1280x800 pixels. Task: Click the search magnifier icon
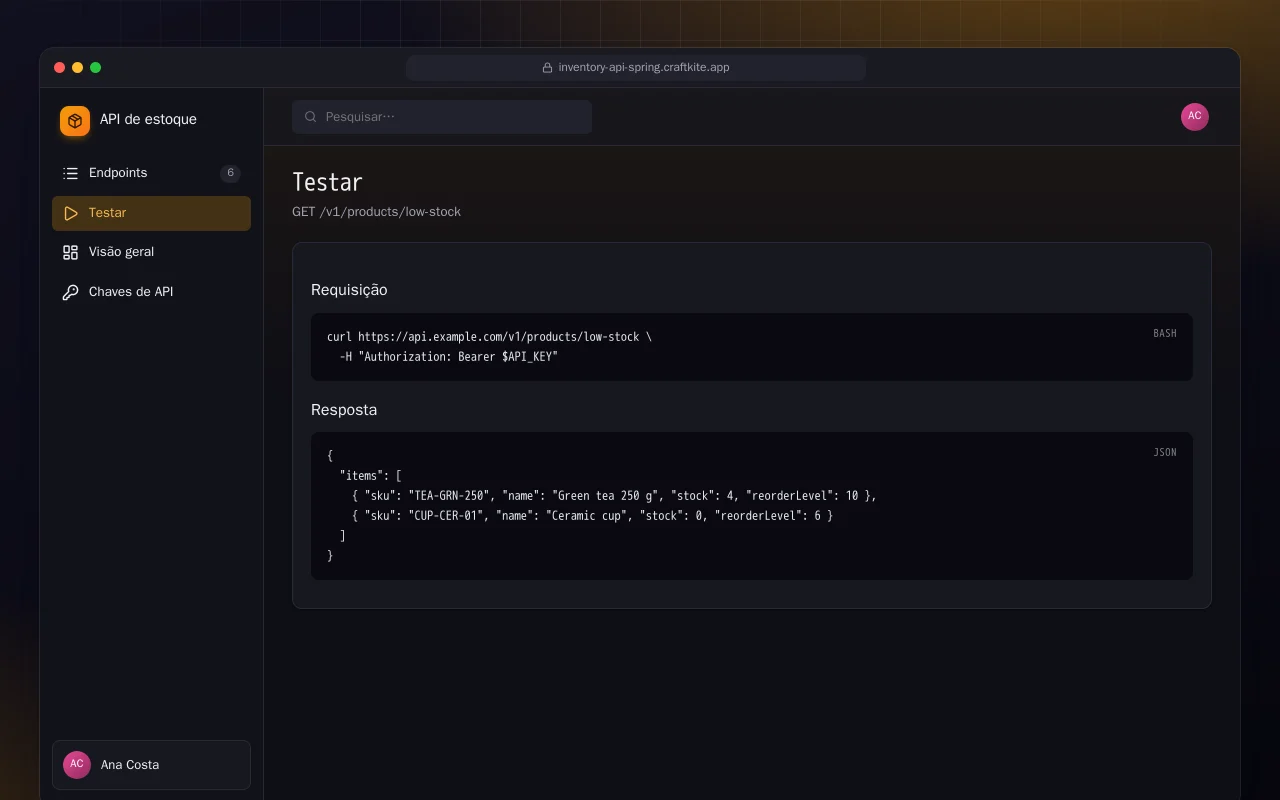click(311, 117)
